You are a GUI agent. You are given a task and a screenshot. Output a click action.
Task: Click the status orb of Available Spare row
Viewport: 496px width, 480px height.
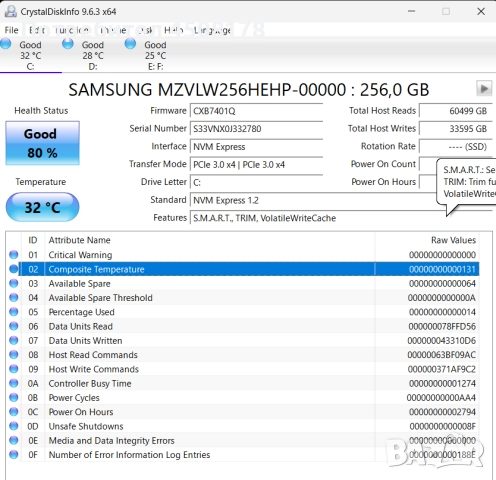[x=14, y=283]
